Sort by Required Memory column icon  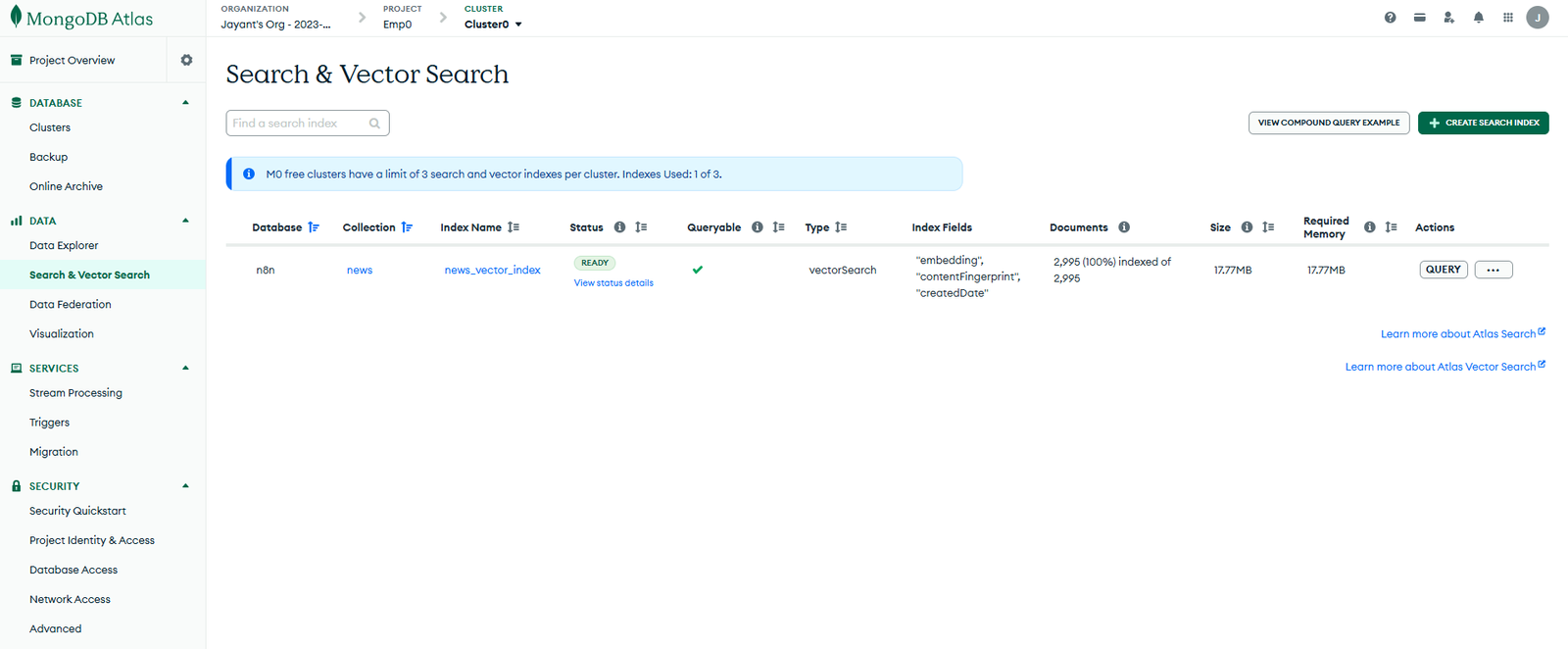(1391, 227)
